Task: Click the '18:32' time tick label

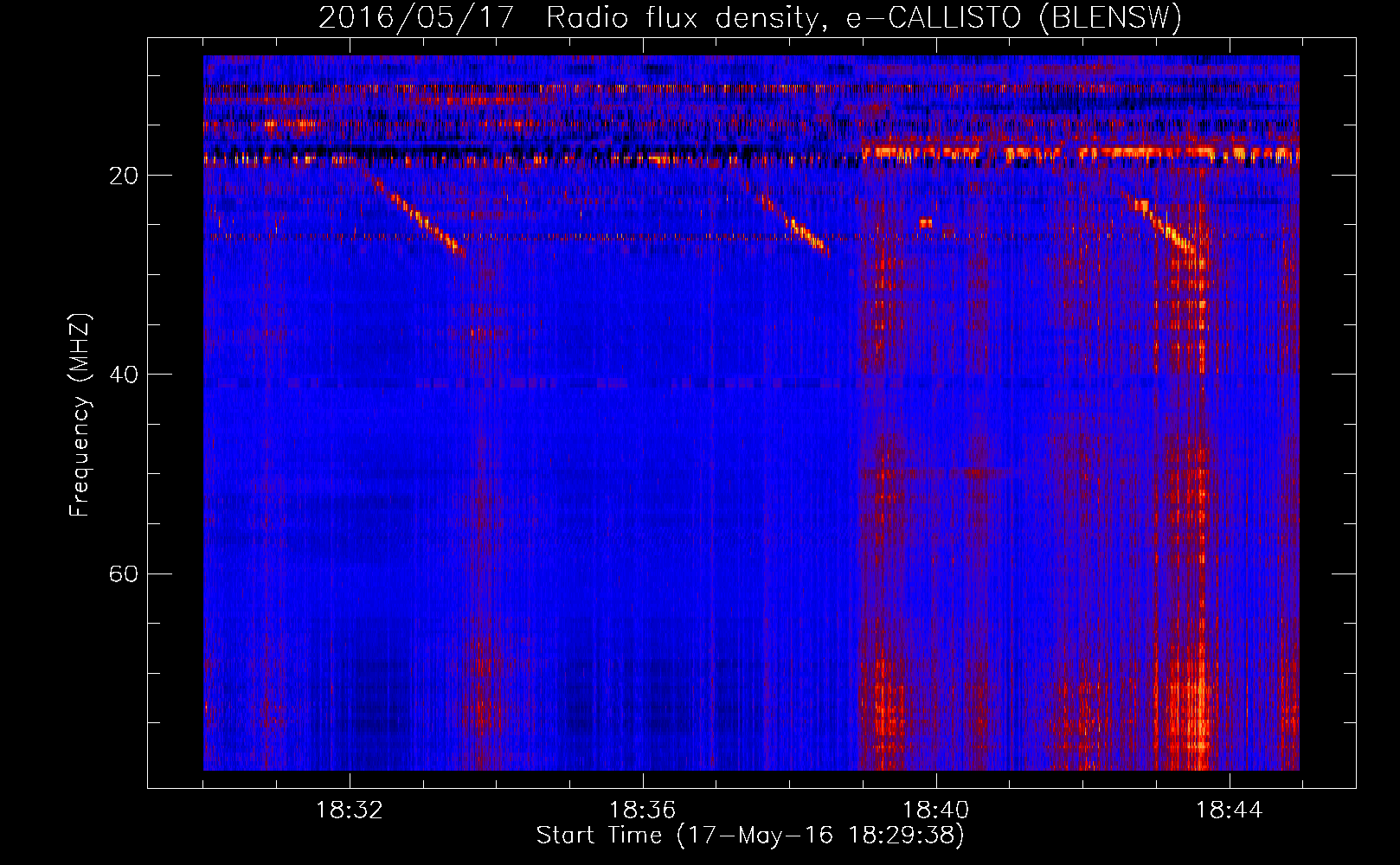Action: point(350,811)
